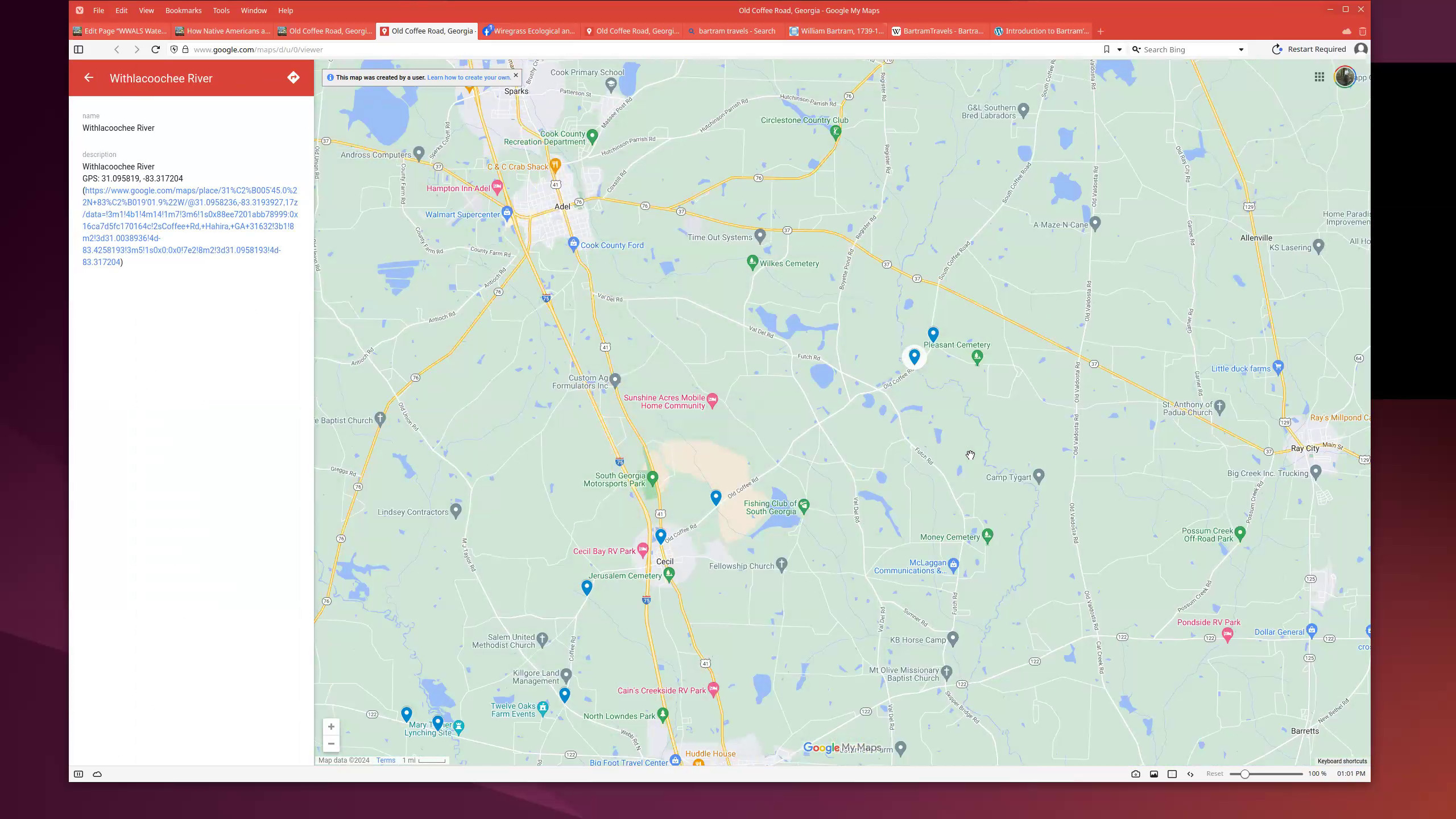The image size is (1456, 819).
Task: Toggle the panel icon in status bar
Action: point(78,774)
